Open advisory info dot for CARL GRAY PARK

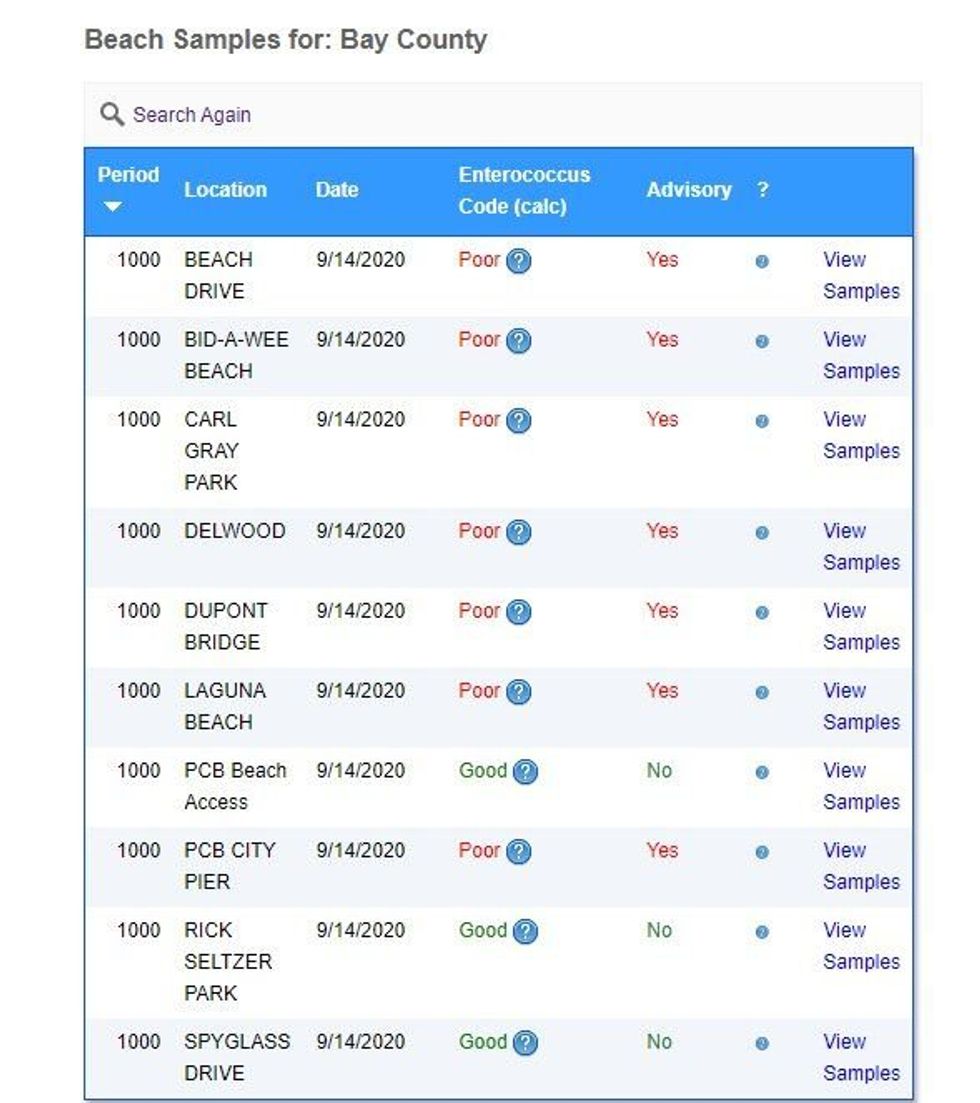(x=762, y=421)
